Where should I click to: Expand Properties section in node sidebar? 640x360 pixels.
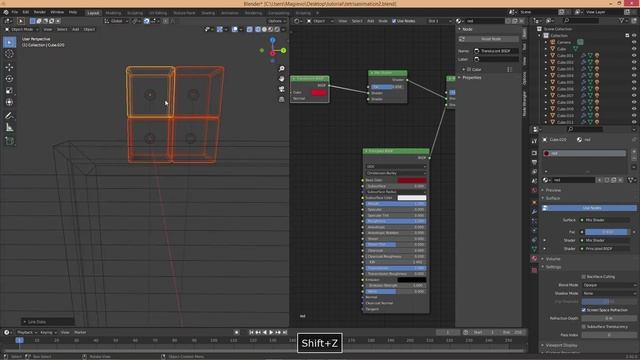tap(471, 78)
